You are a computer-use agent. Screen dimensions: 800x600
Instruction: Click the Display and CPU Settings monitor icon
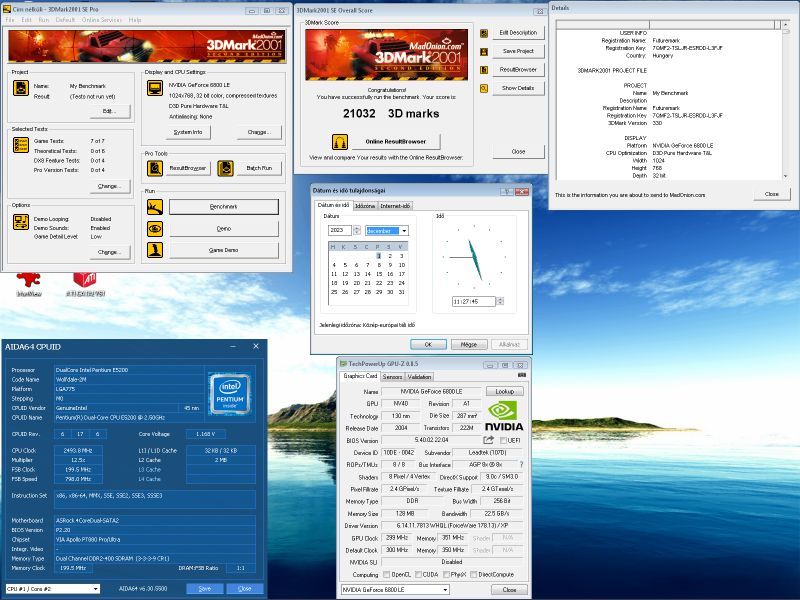(155, 88)
